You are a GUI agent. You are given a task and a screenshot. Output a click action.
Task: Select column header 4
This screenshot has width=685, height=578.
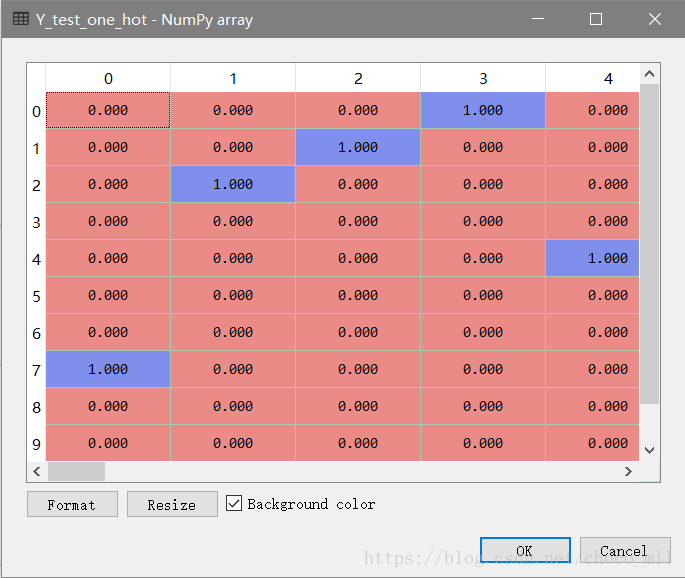[592, 78]
